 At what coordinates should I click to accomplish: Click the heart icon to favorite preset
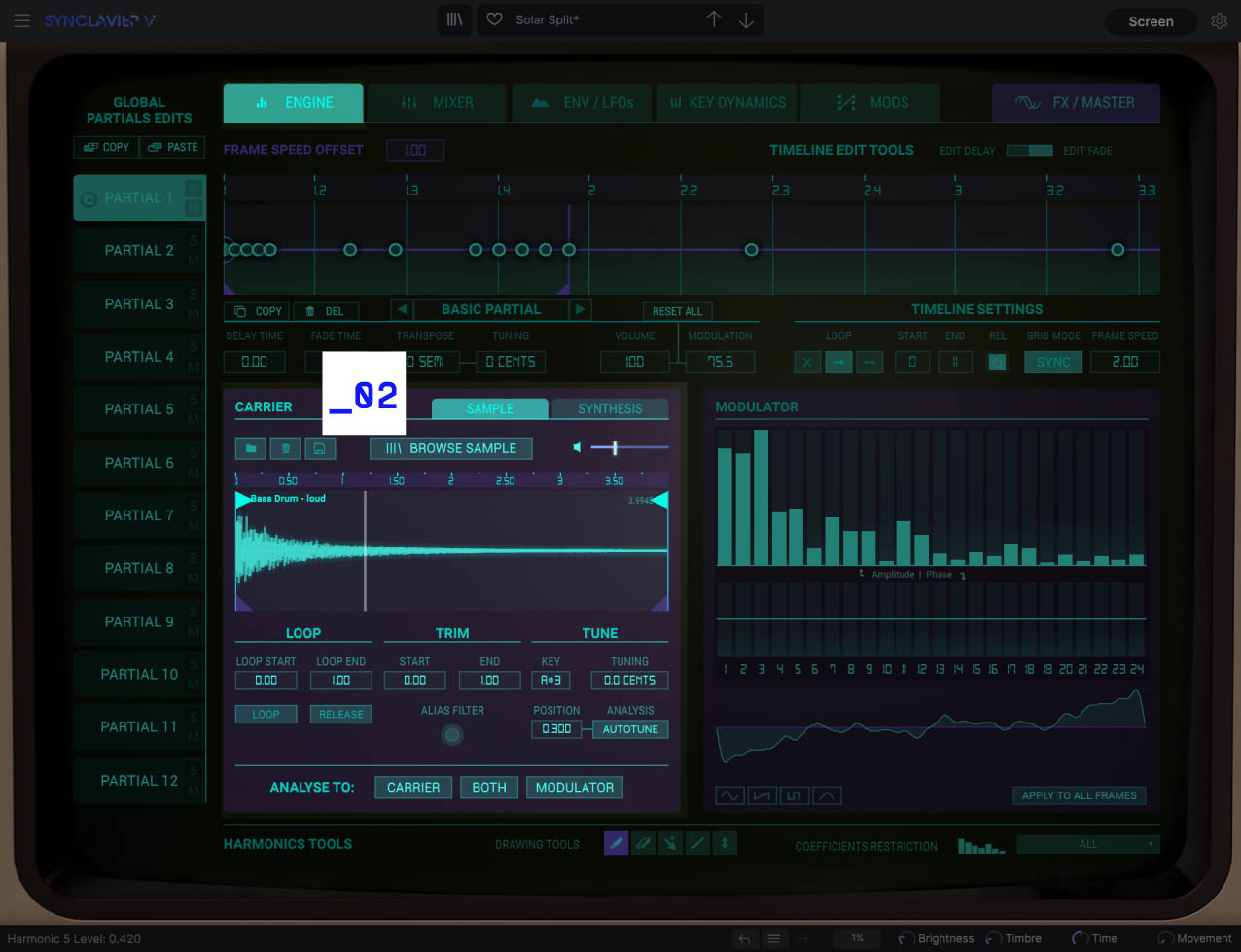(x=494, y=20)
